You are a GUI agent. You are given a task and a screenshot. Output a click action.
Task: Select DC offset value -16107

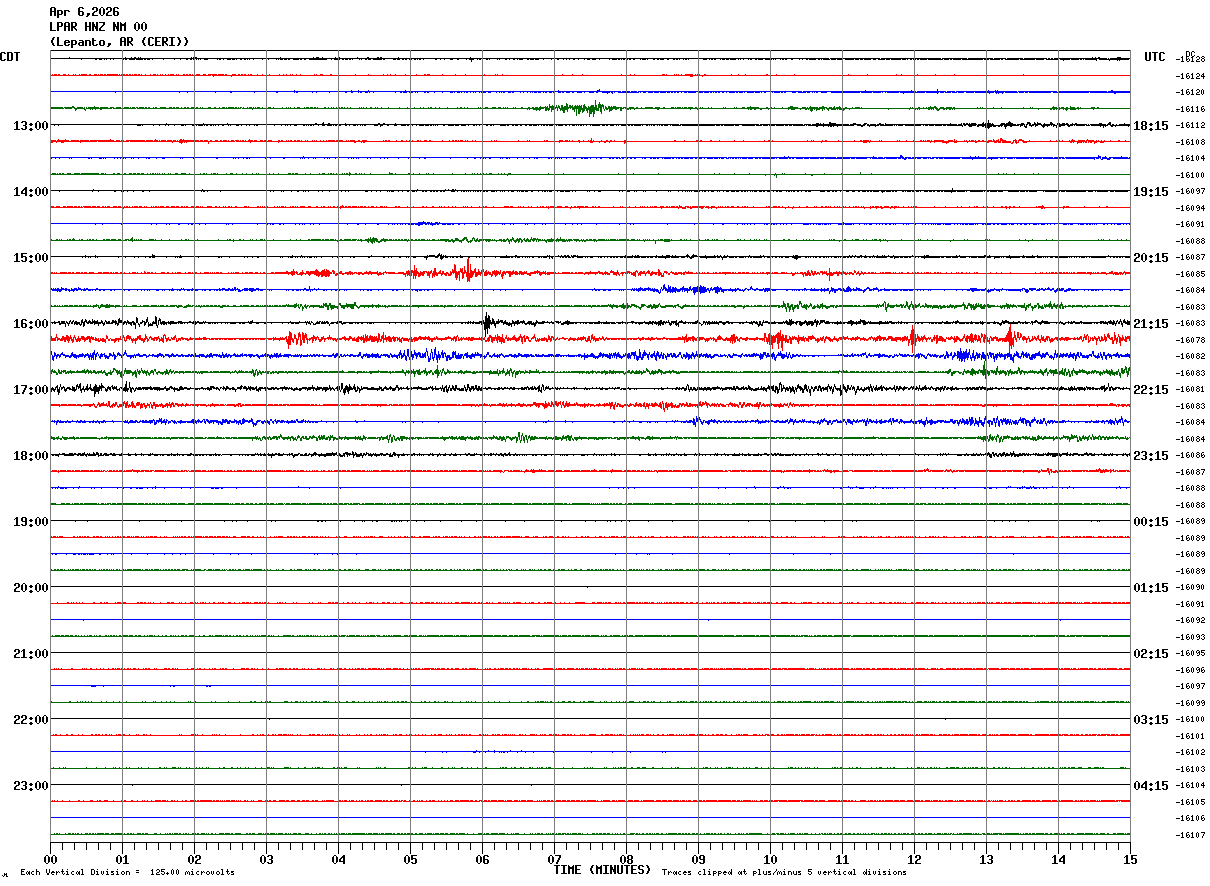point(1190,834)
